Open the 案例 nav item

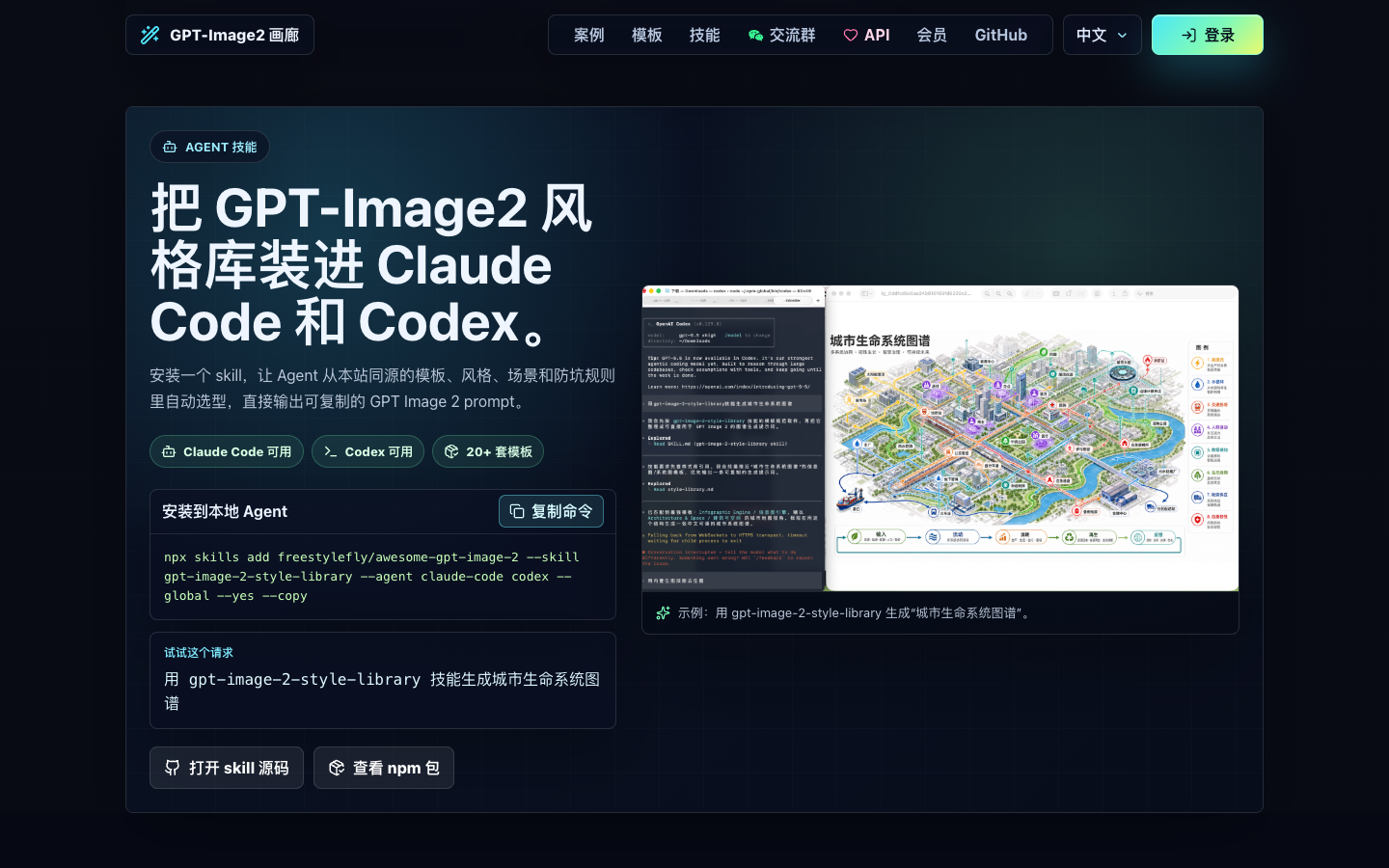pos(589,35)
